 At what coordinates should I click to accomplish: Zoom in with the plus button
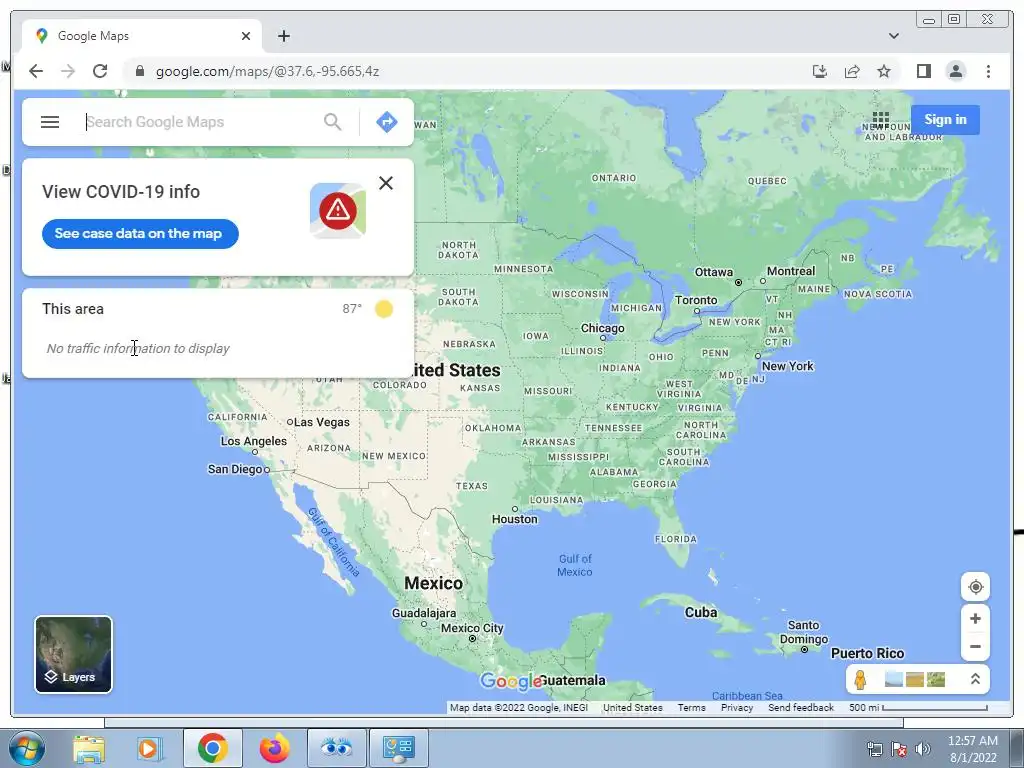(975, 618)
